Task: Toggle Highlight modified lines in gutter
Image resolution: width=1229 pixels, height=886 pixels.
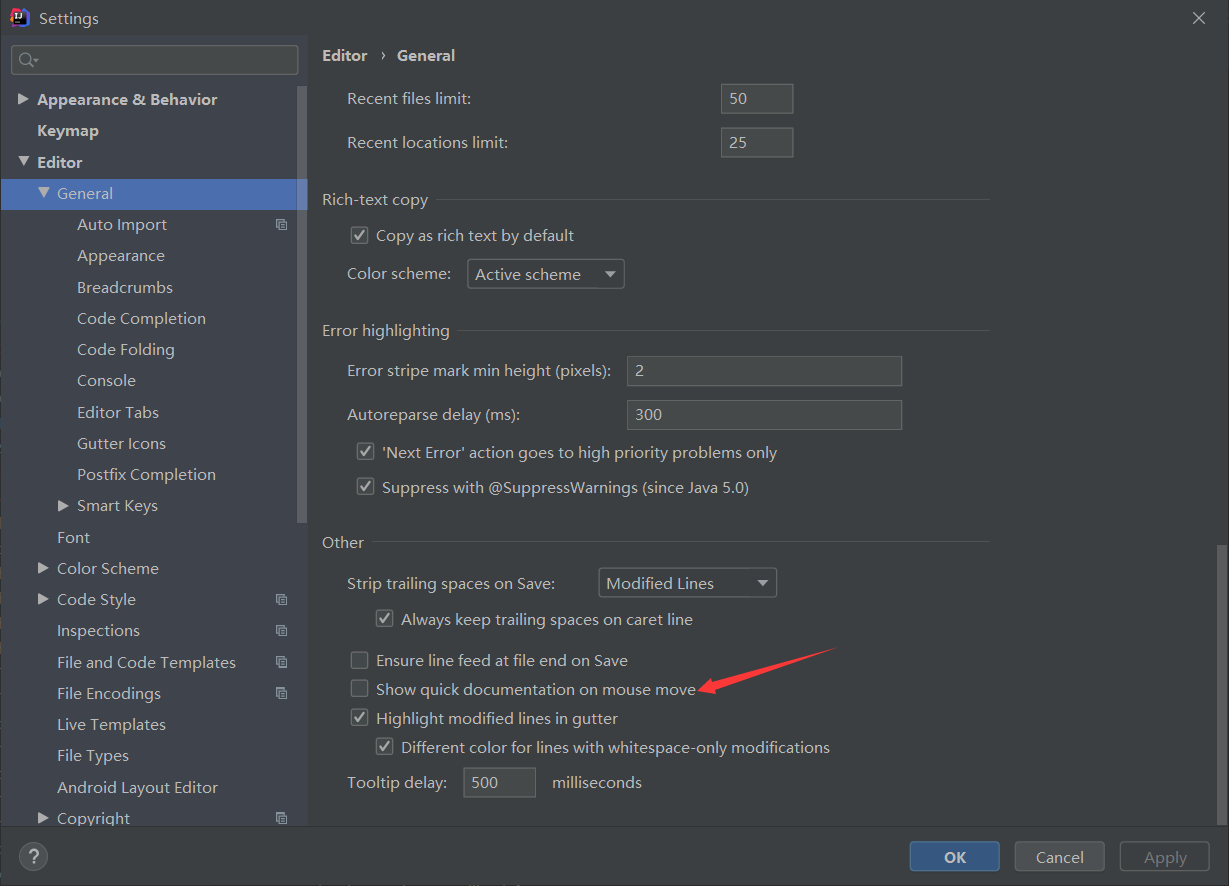Action: point(360,718)
